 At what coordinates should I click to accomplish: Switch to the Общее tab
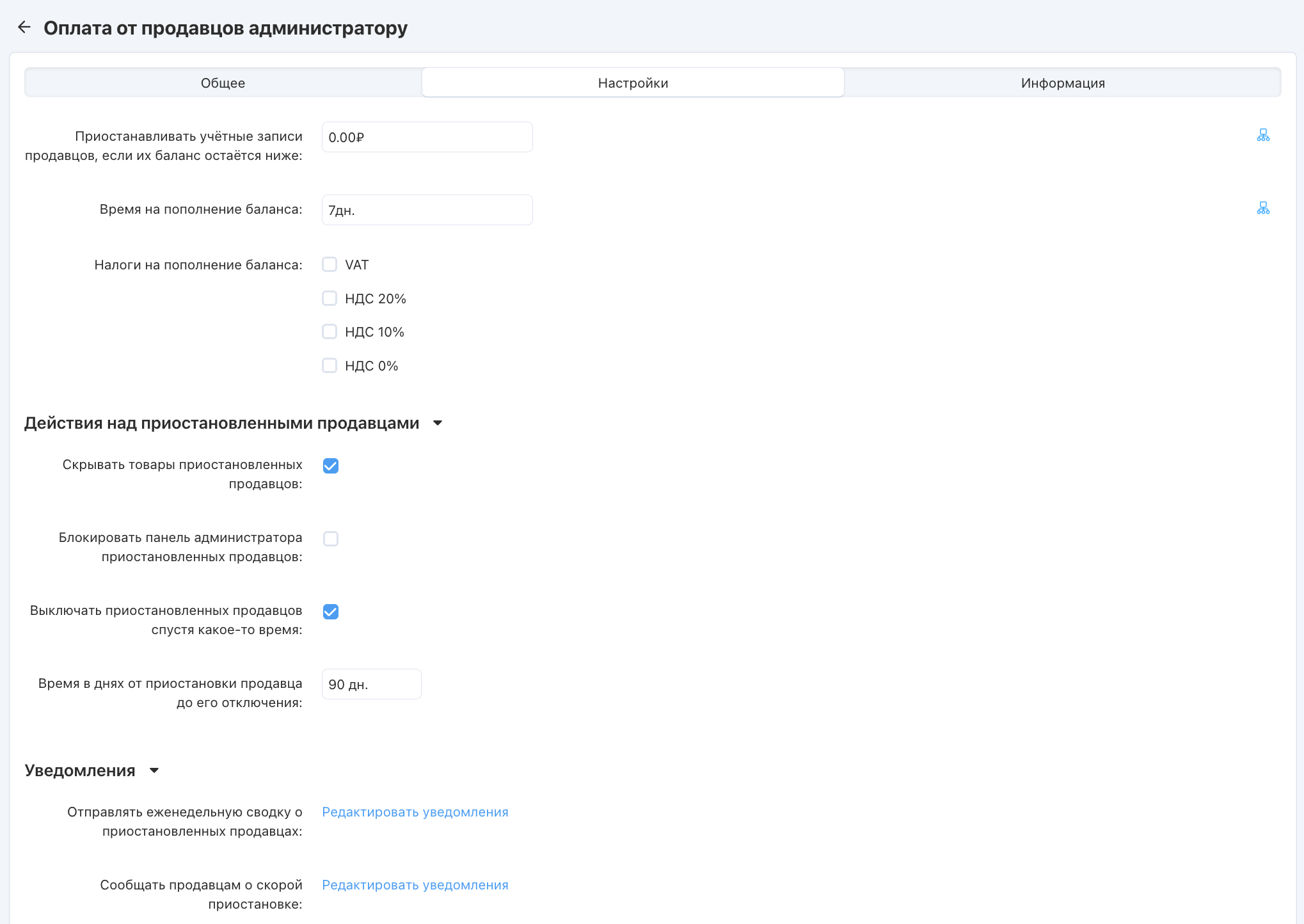[223, 83]
